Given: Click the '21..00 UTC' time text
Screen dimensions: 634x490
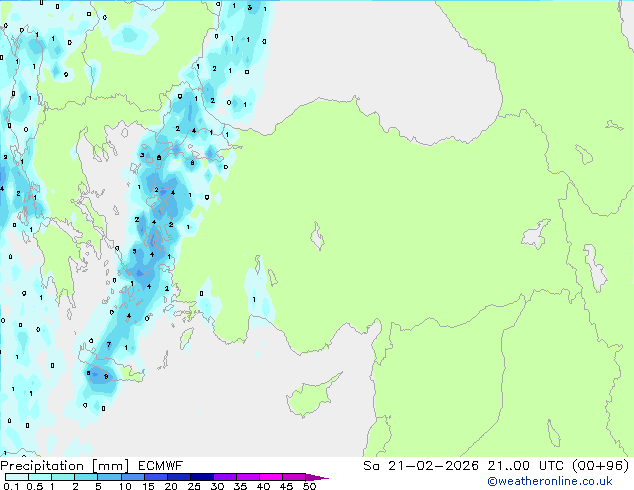Looking at the screenshot, I should pyautogui.click(x=525, y=466).
